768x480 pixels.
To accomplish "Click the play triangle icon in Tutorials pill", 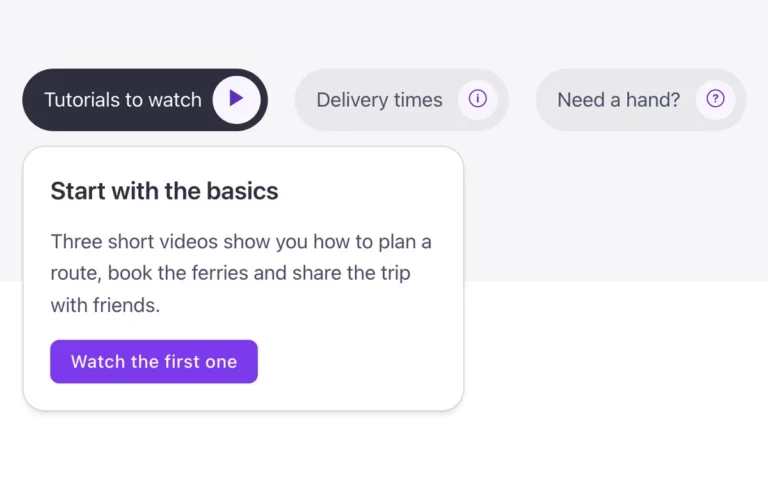I will coord(237,98).
